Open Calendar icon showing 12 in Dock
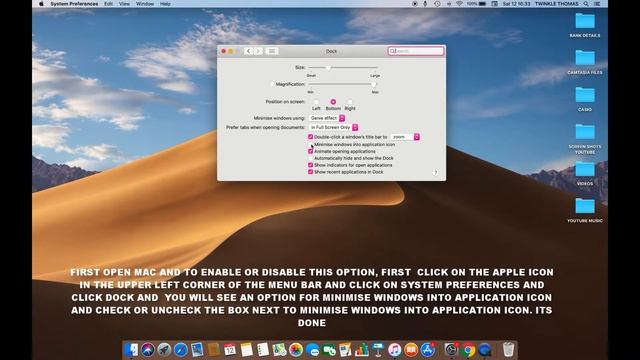This screenshot has width=640, height=360. [230, 350]
